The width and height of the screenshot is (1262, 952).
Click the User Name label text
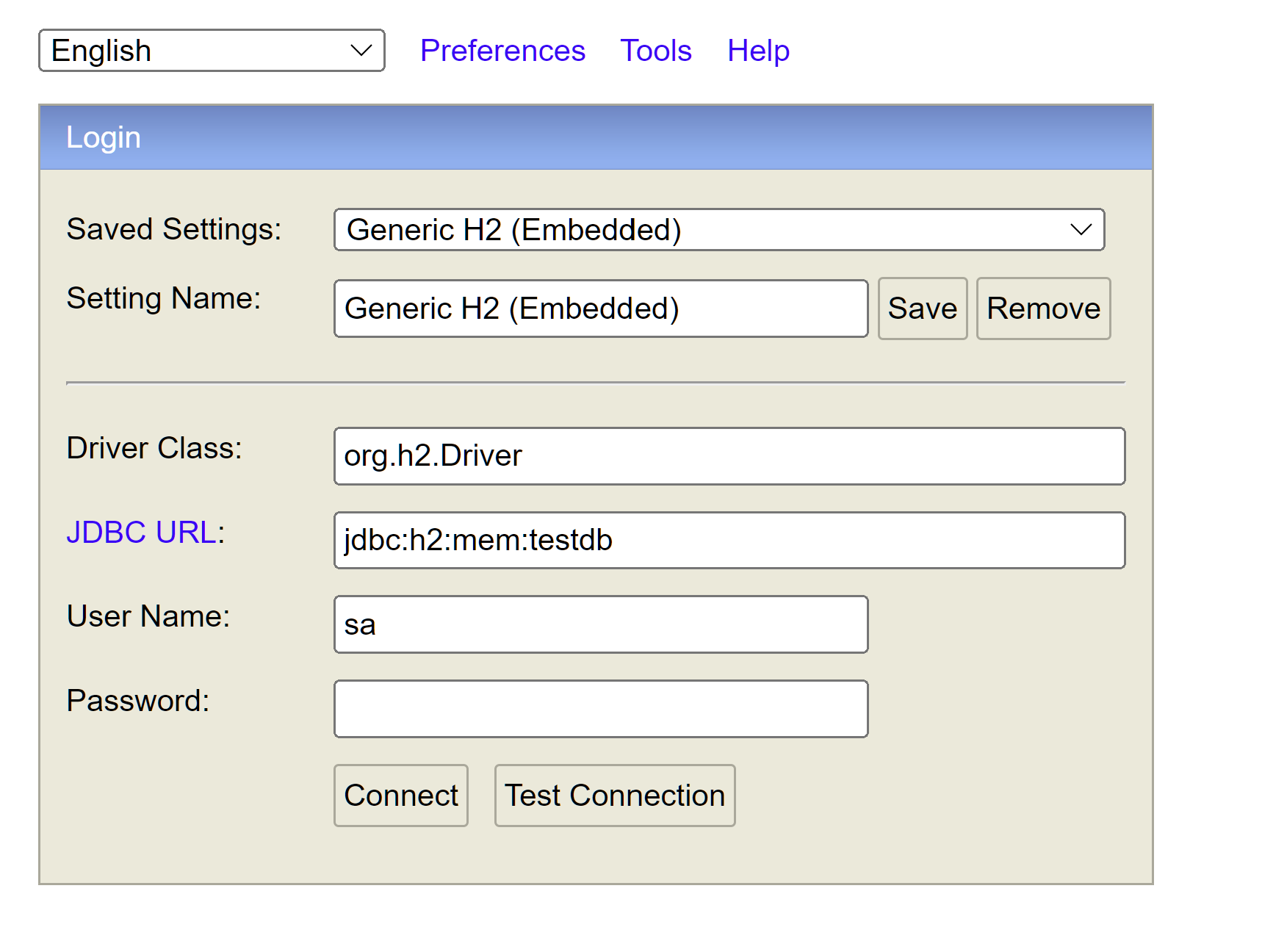[148, 616]
